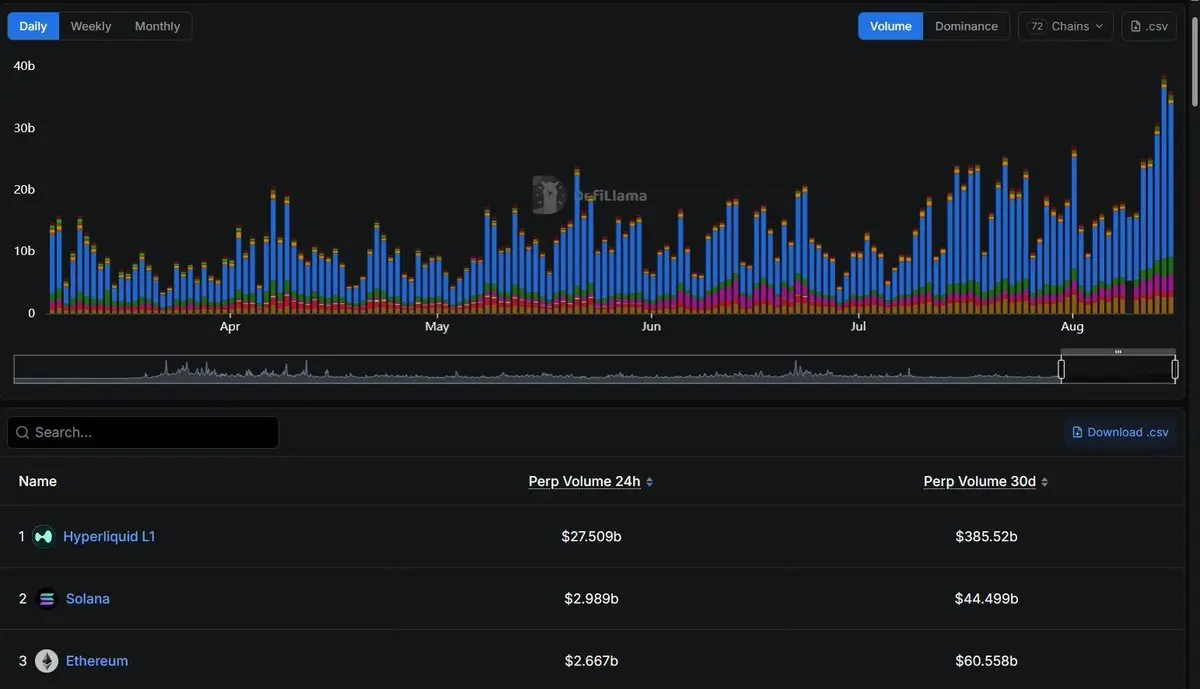Image resolution: width=1200 pixels, height=689 pixels.
Task: Open the Ethereum chain link
Action: [97, 660]
